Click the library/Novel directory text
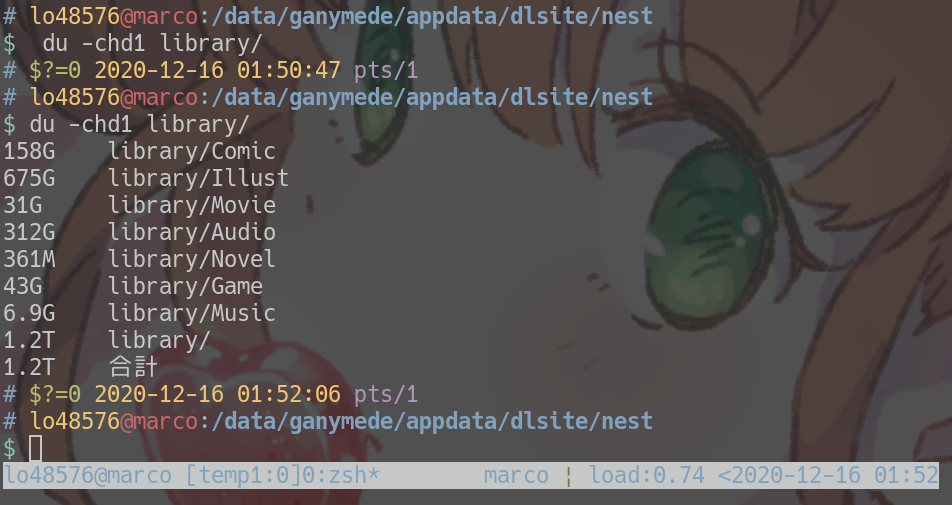 click(192, 259)
